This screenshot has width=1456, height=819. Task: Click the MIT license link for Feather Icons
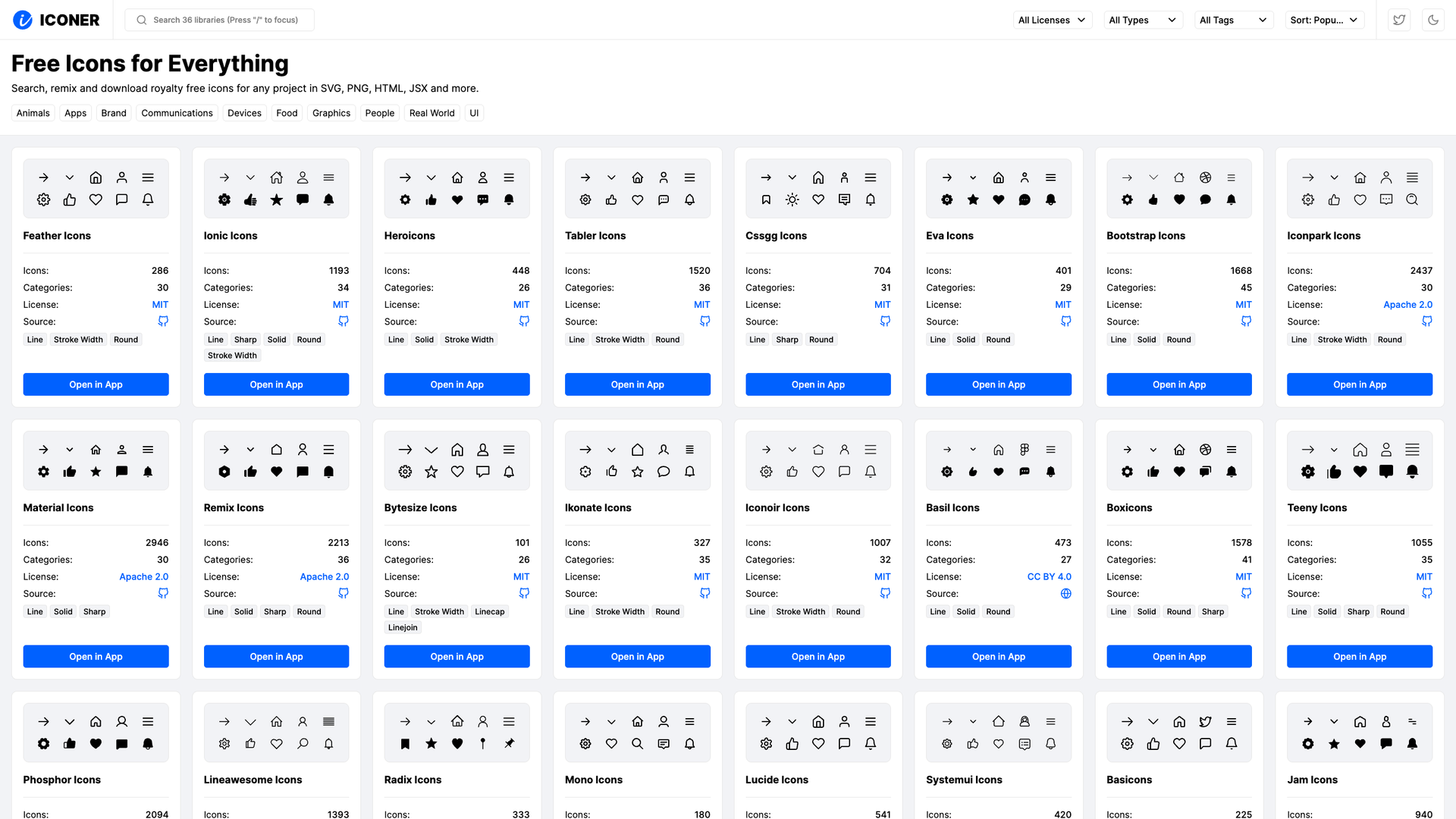[x=160, y=304]
